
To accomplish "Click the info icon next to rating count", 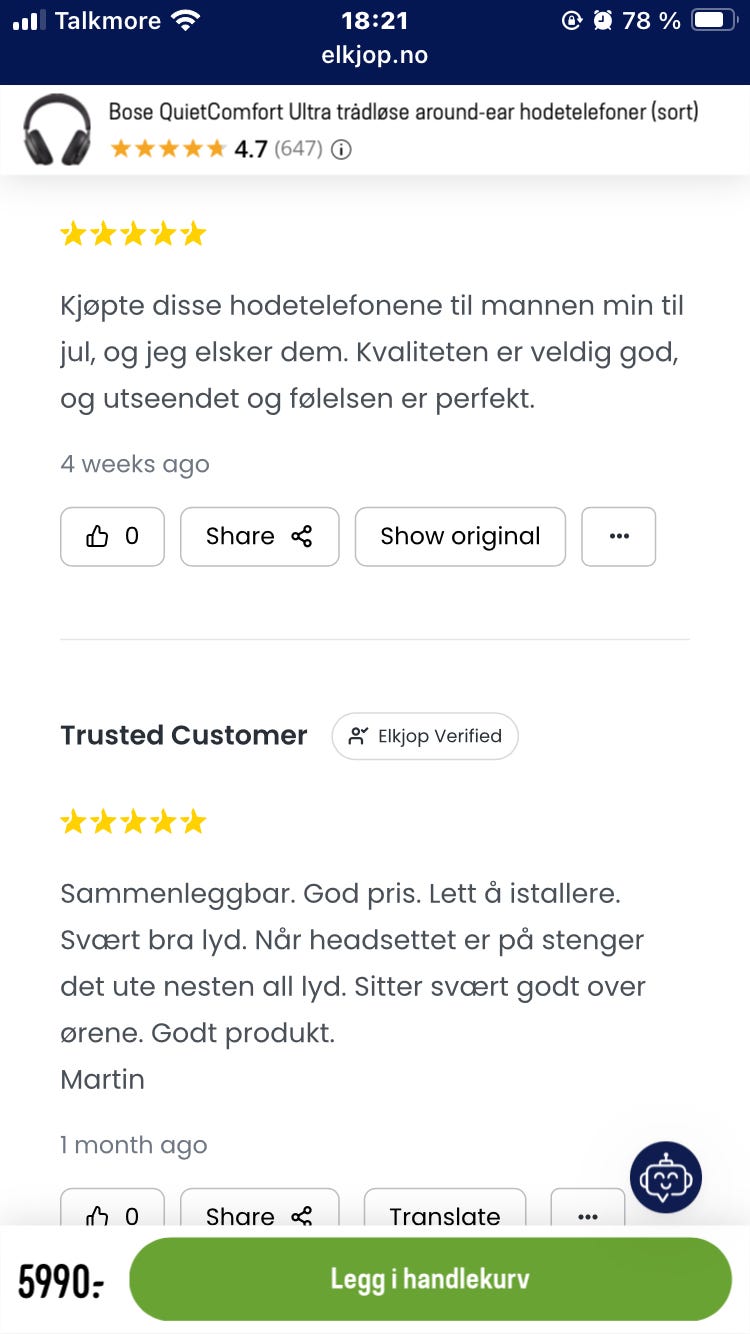I will (341, 150).
